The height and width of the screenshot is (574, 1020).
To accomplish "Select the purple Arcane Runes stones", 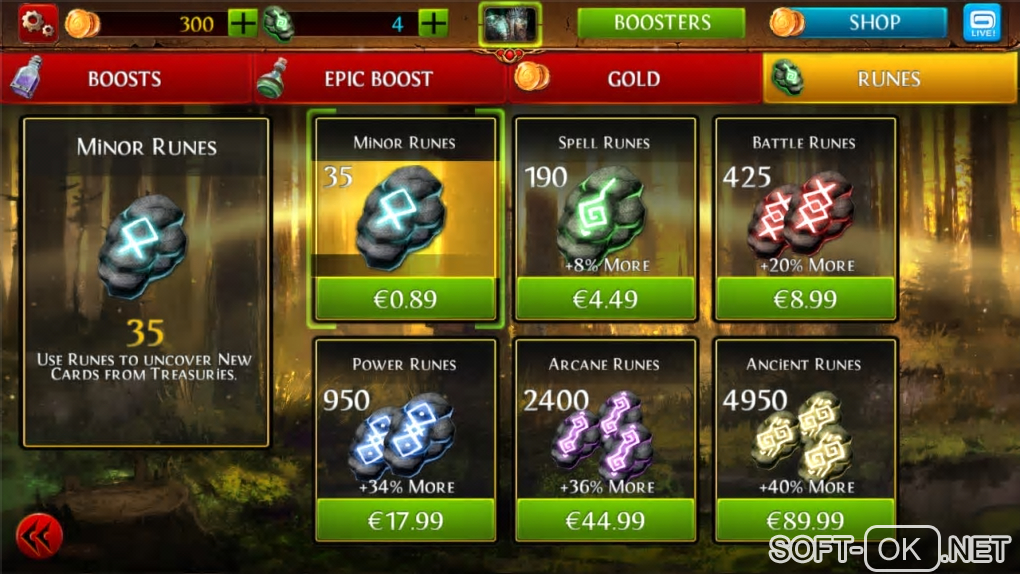I will [602, 435].
